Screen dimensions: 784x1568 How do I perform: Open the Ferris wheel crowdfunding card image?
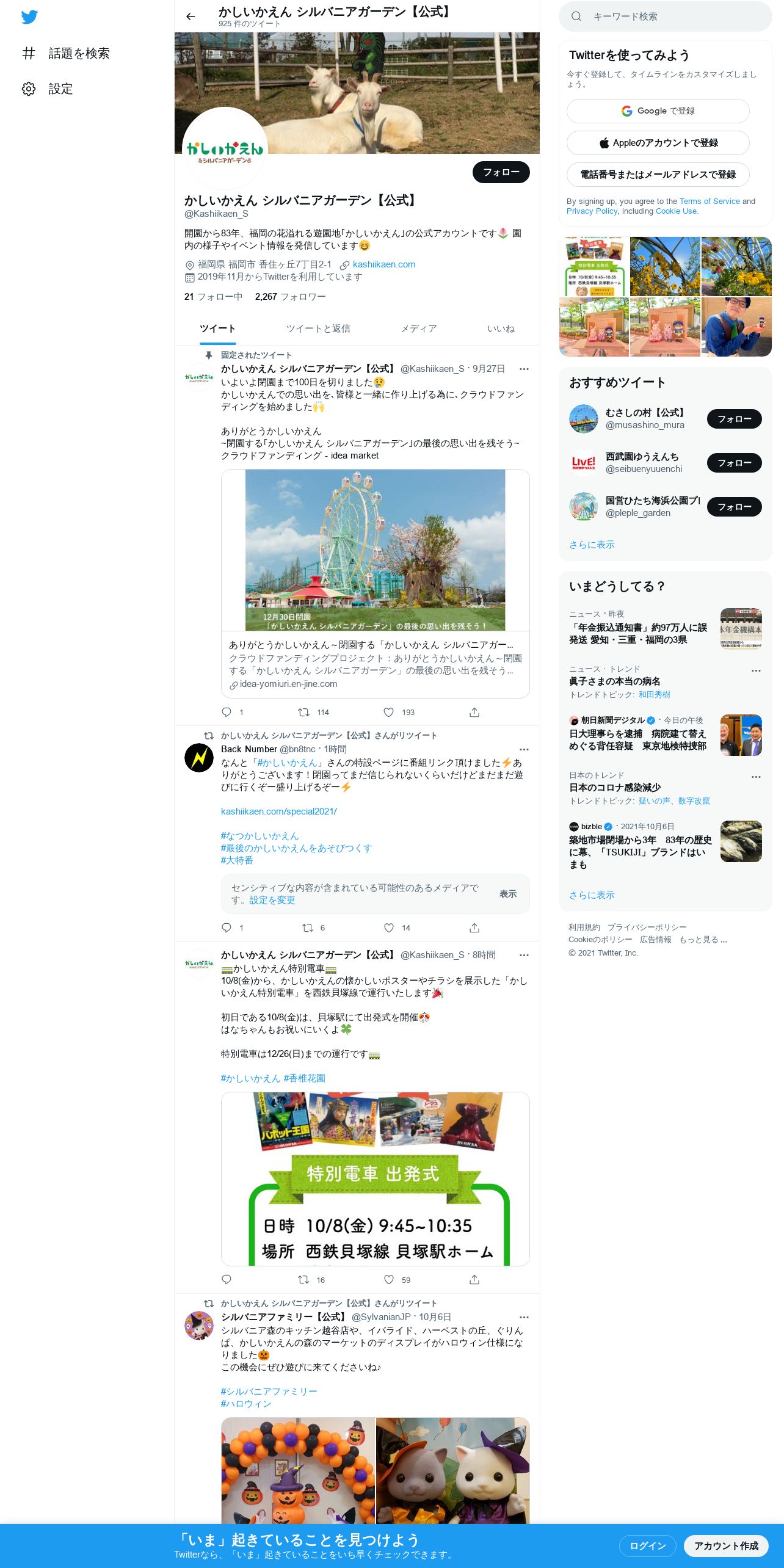(376, 550)
